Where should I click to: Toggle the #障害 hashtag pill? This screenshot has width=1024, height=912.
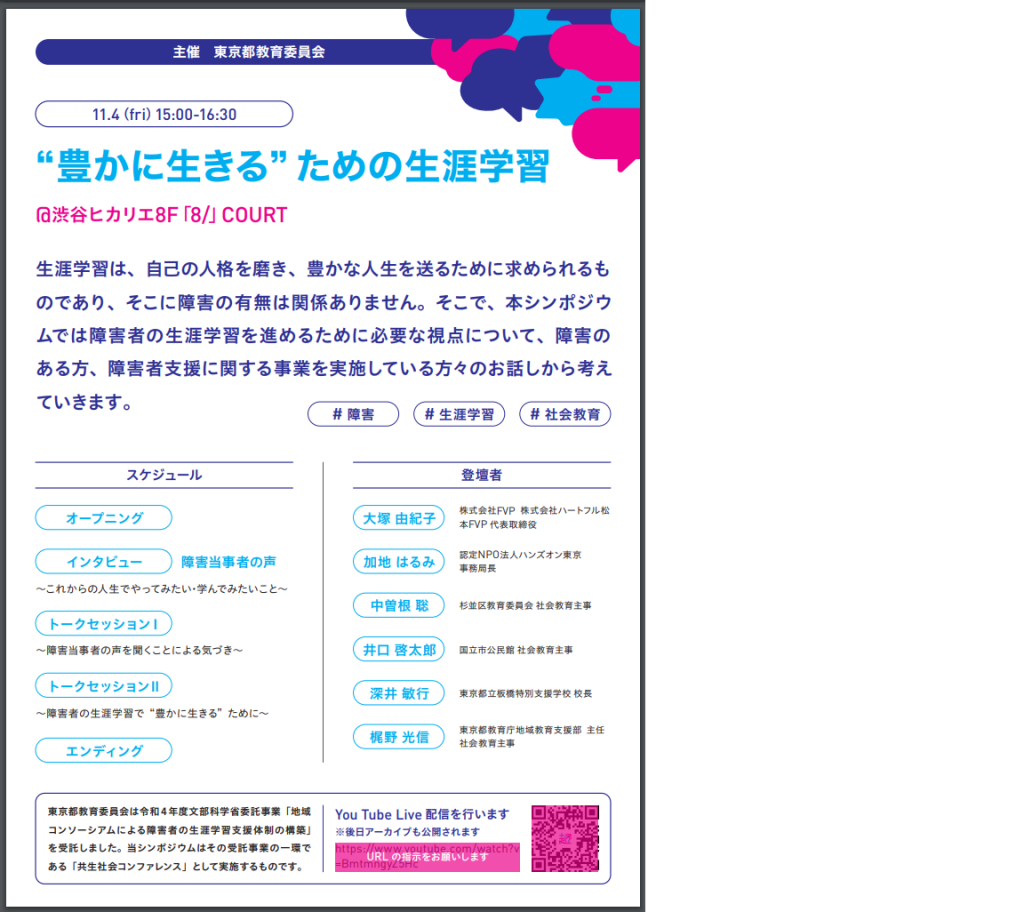tap(352, 414)
